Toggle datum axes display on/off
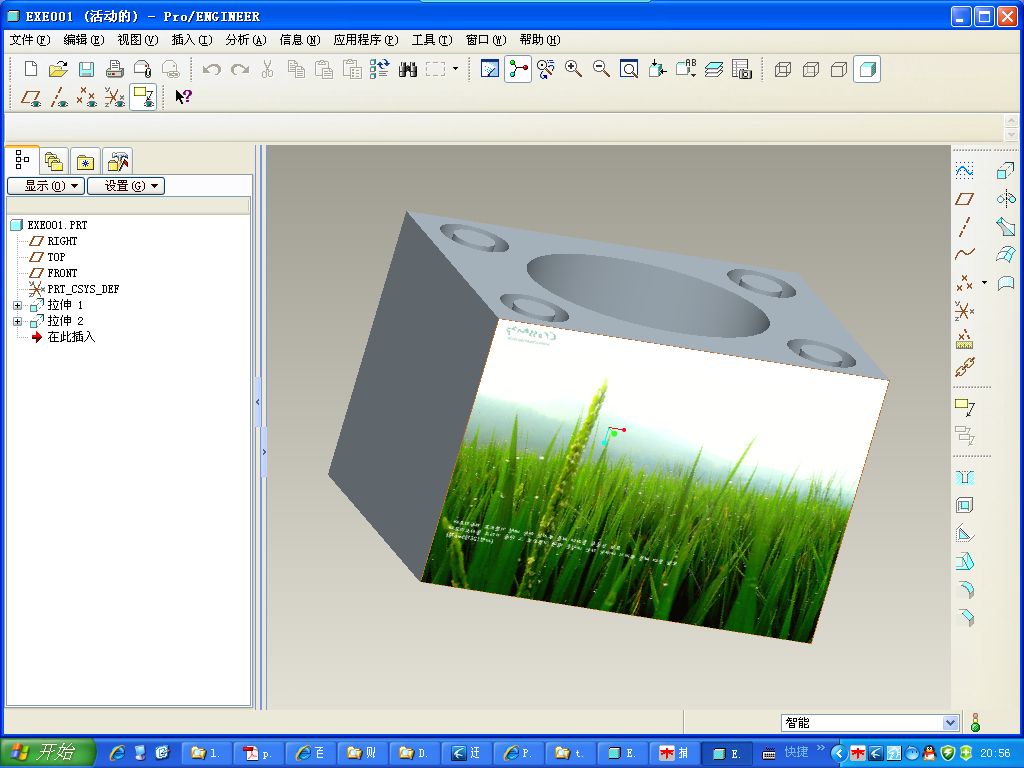The height and width of the screenshot is (768, 1024). tap(59, 97)
